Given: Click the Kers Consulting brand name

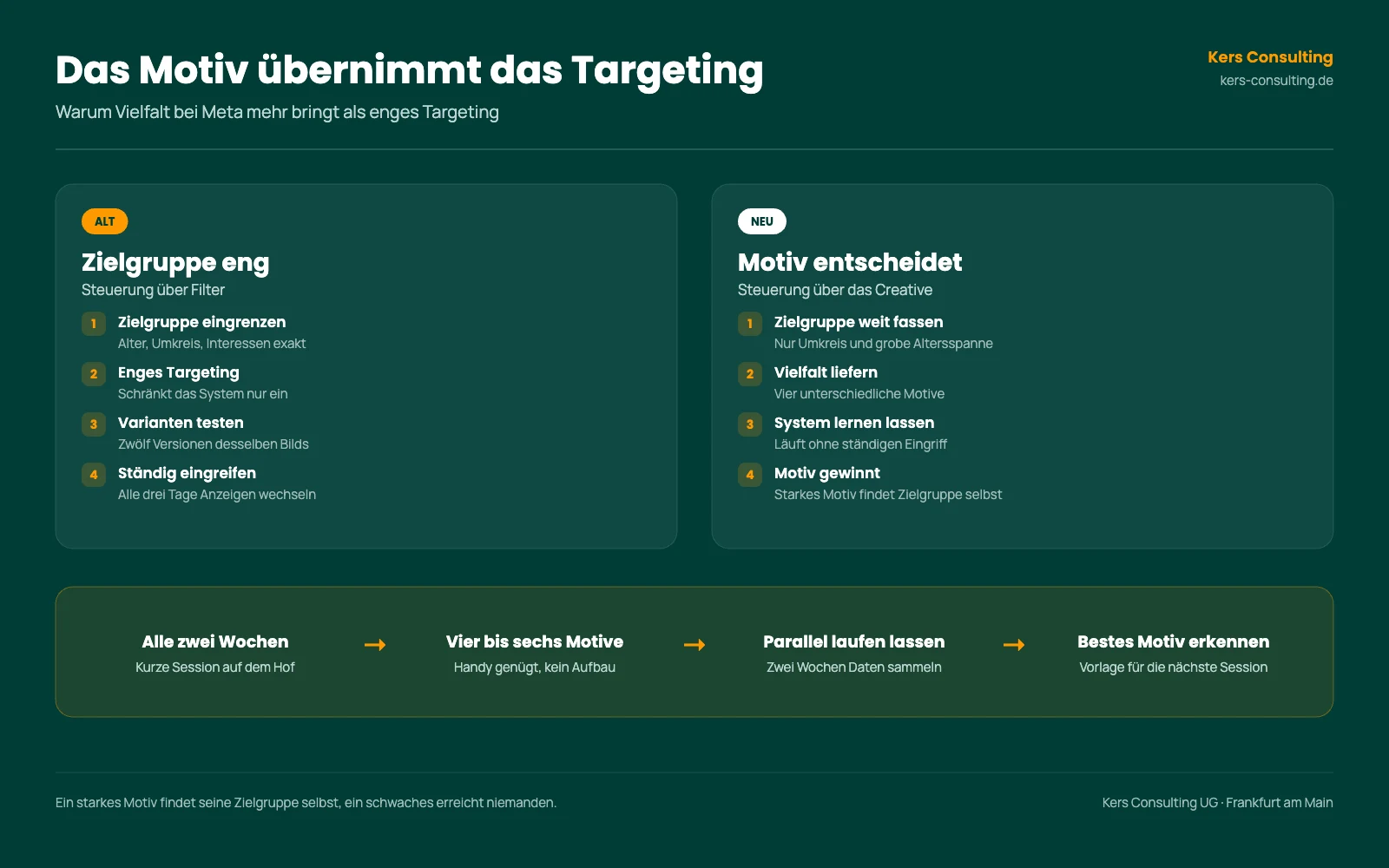Looking at the screenshot, I should coord(1270,57).
